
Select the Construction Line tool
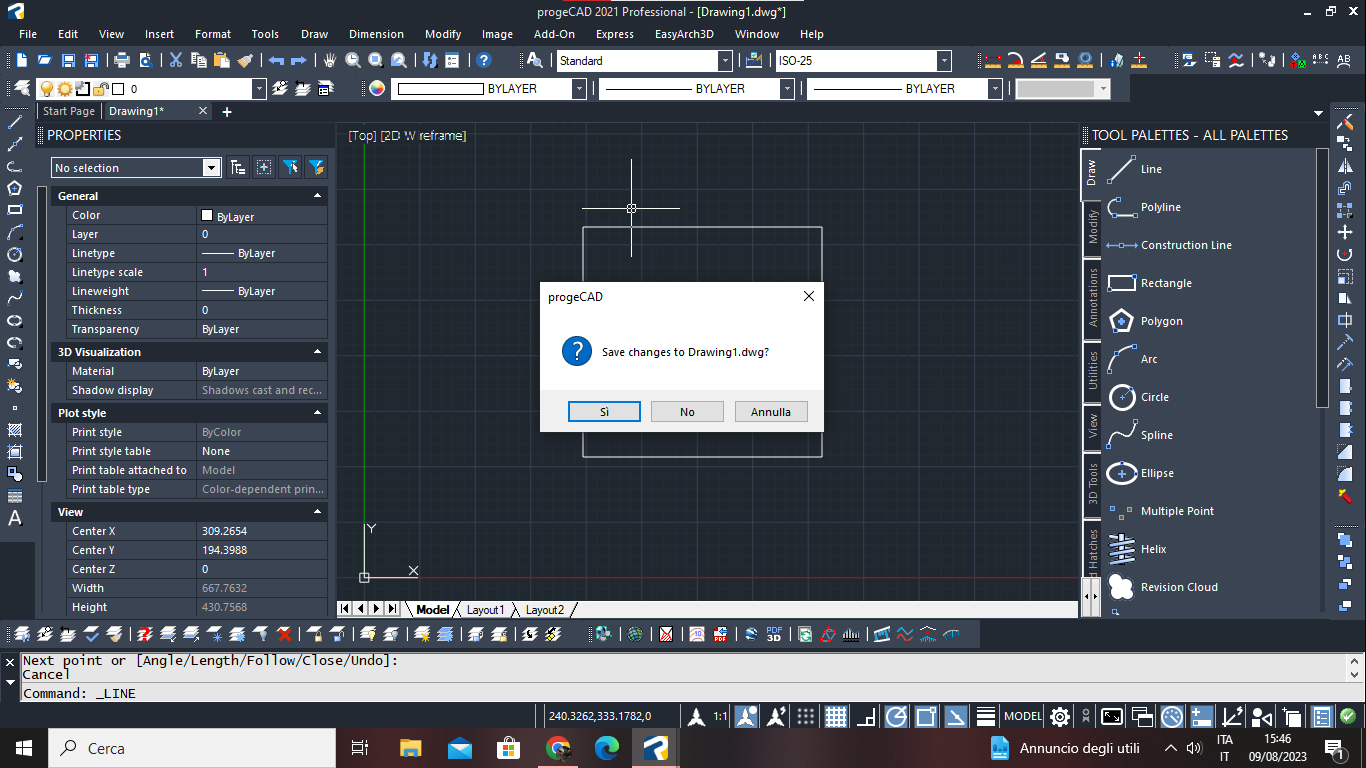point(1169,245)
